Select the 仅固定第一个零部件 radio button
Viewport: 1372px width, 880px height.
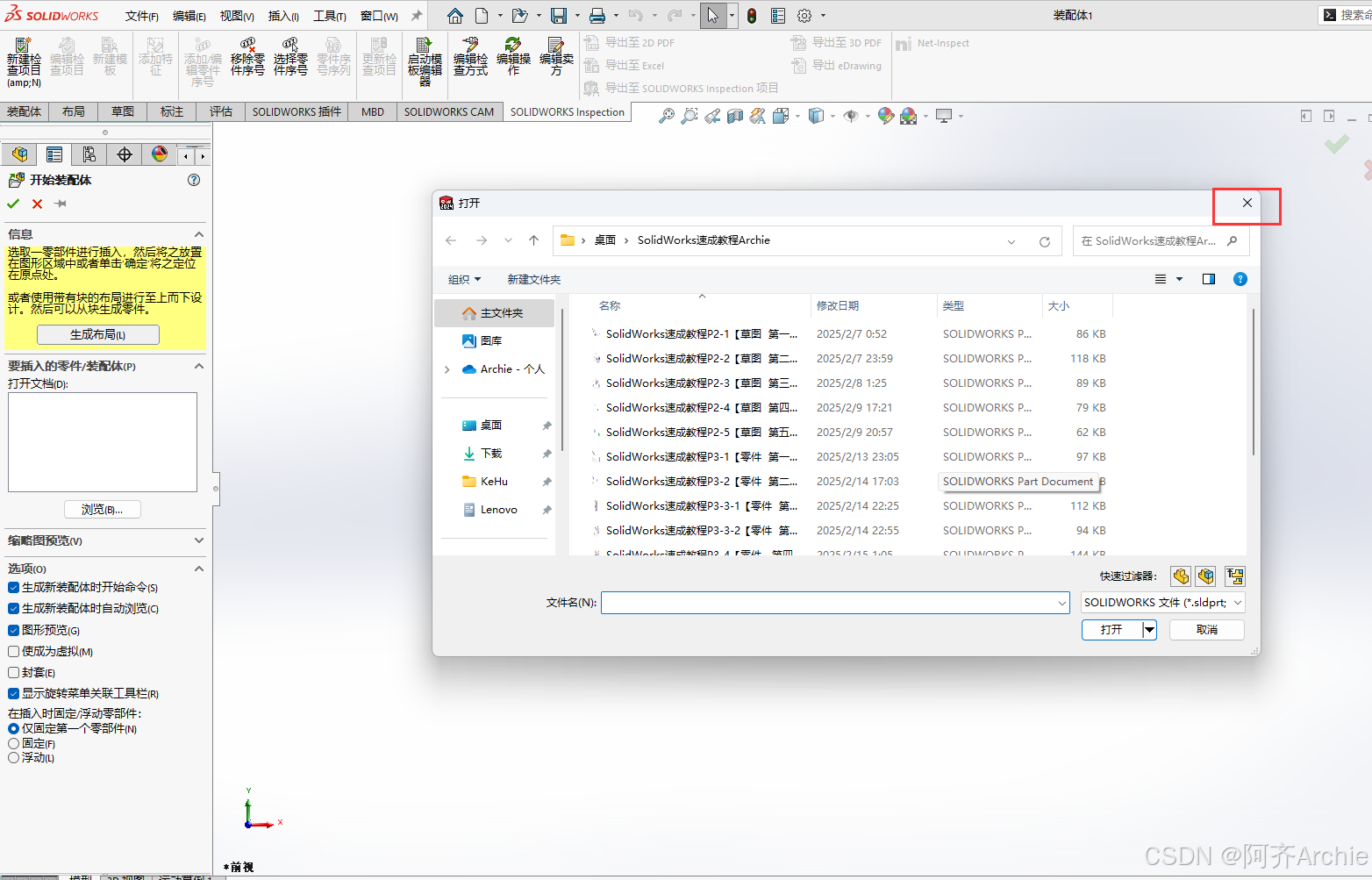(x=13, y=728)
